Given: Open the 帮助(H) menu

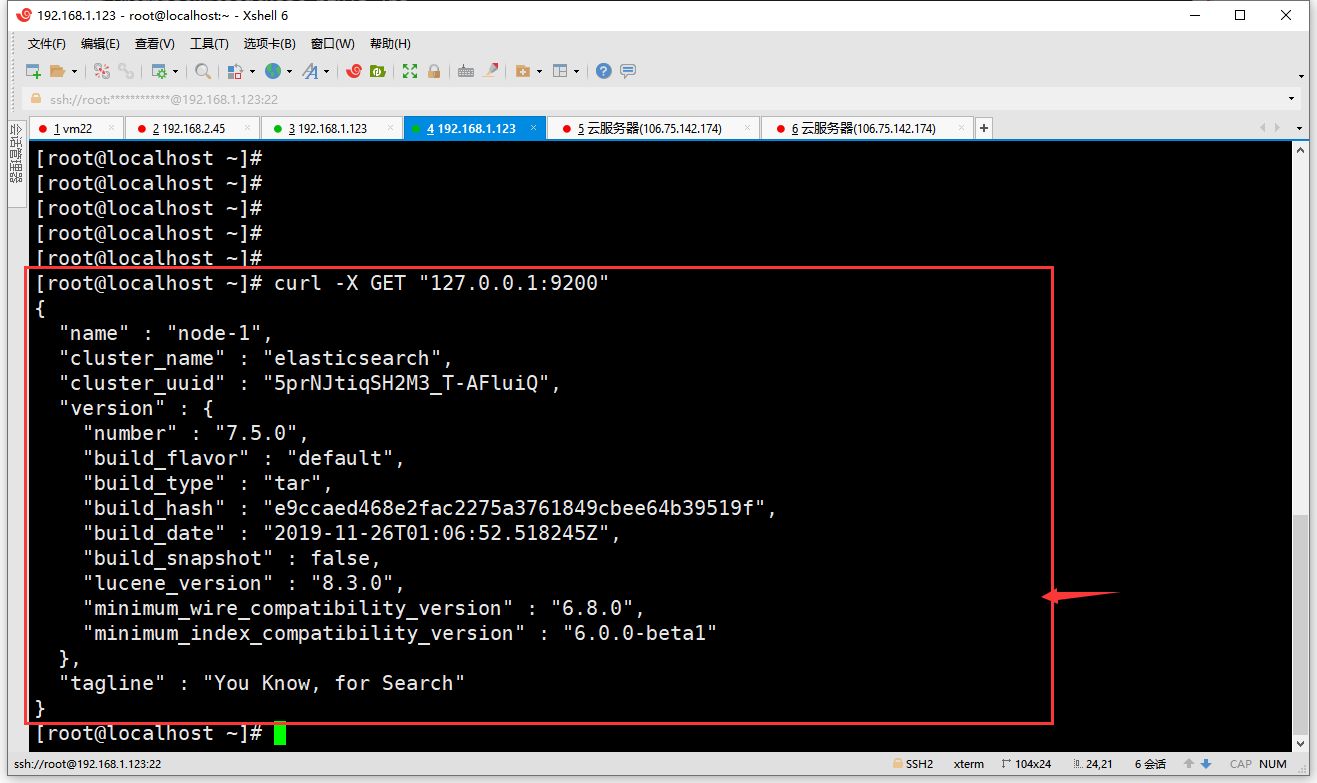Looking at the screenshot, I should point(390,44).
